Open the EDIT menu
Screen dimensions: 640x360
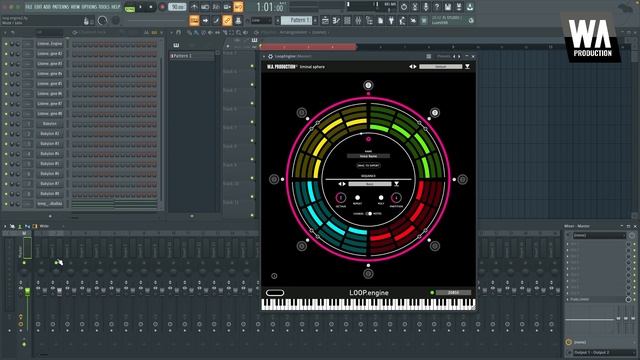tap(38, 7)
